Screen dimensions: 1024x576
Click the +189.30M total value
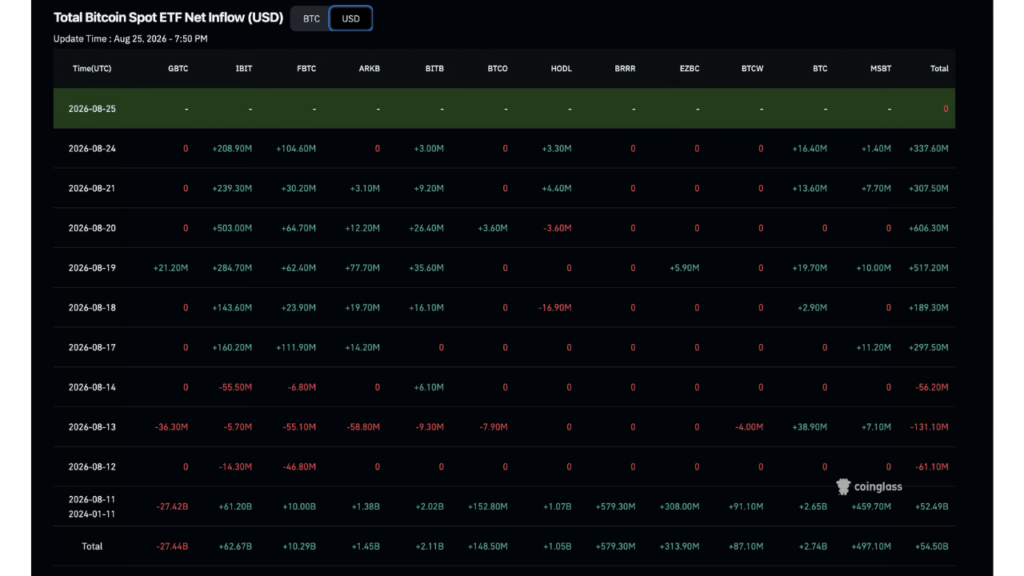[x=928, y=308]
